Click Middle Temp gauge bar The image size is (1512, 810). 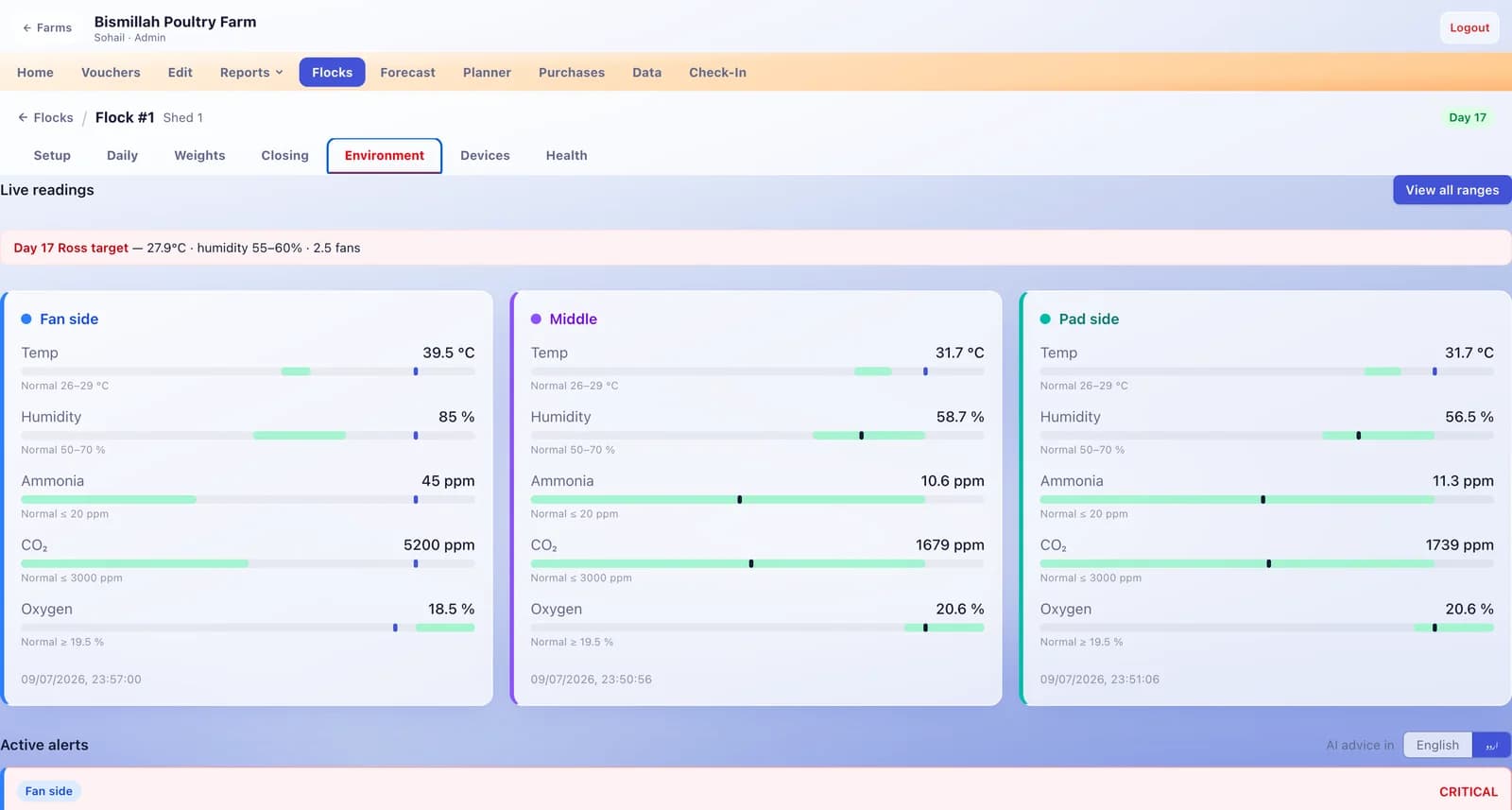[757, 371]
